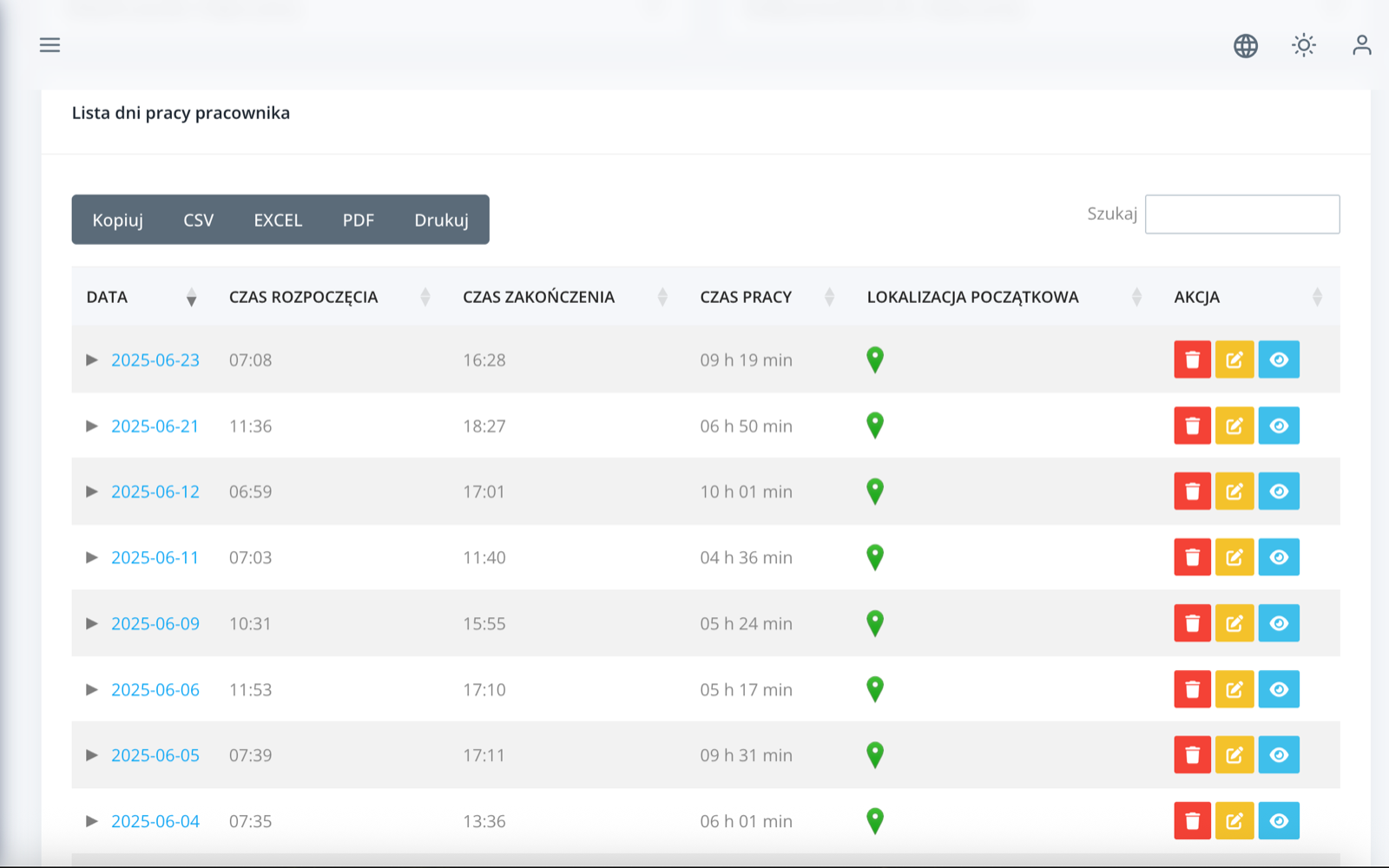
Task: View details for 2025-06-21 entry
Action: coord(1279,425)
